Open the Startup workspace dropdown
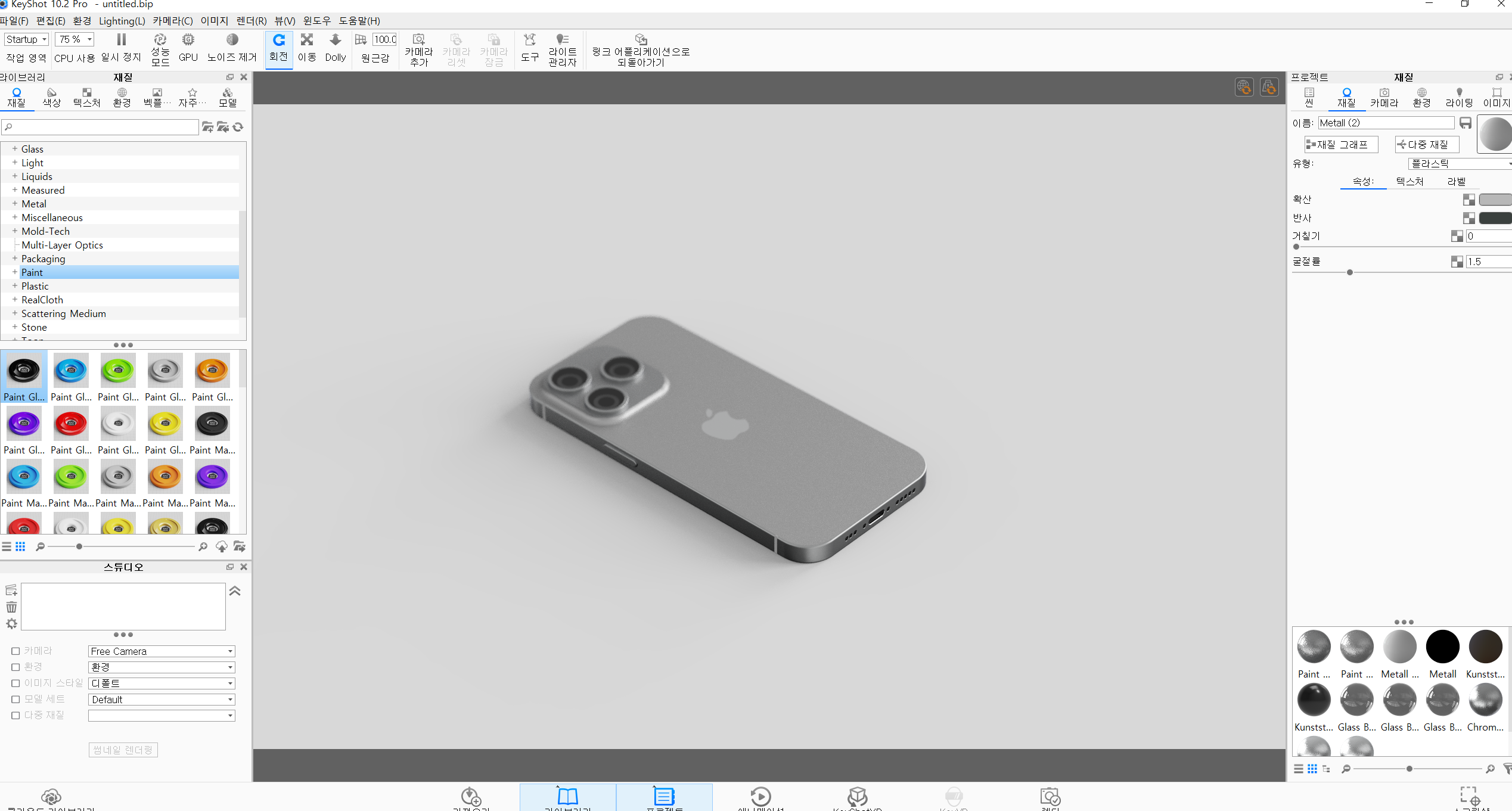The height and width of the screenshot is (811, 1512). [x=26, y=39]
